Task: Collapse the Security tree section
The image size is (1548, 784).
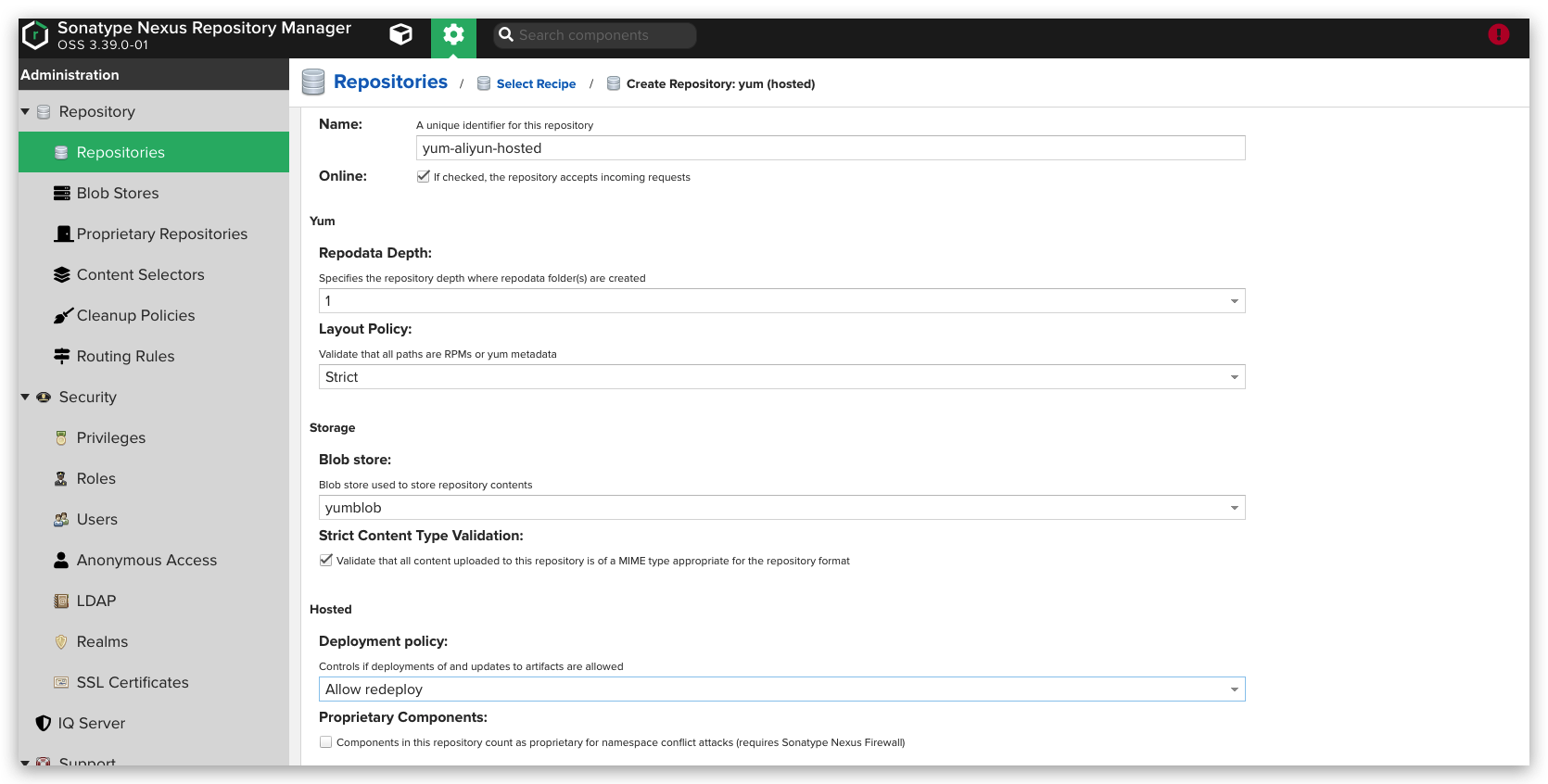Action: click(x=25, y=398)
